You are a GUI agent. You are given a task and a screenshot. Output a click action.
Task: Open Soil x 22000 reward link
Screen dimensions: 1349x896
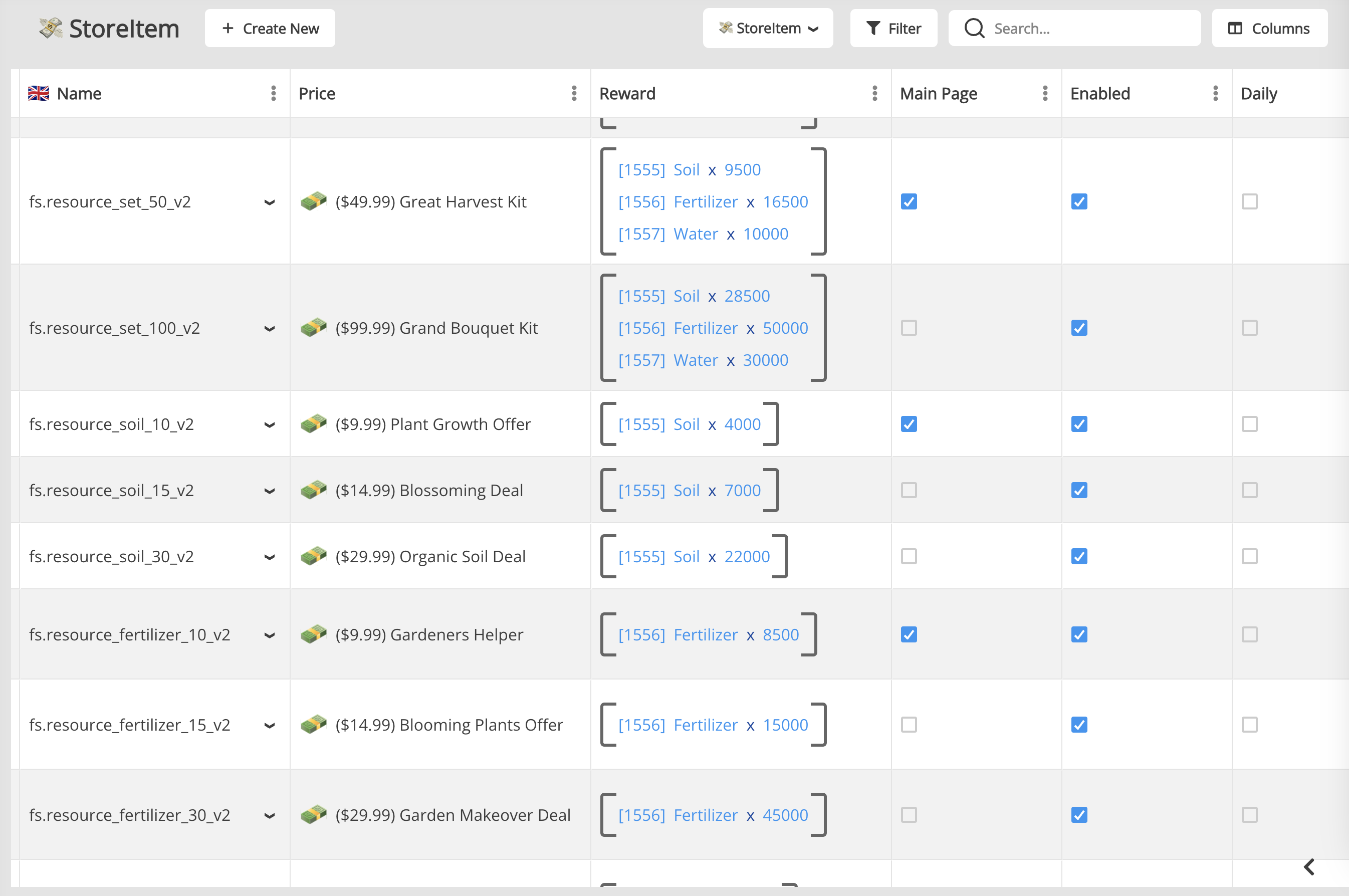pos(694,557)
